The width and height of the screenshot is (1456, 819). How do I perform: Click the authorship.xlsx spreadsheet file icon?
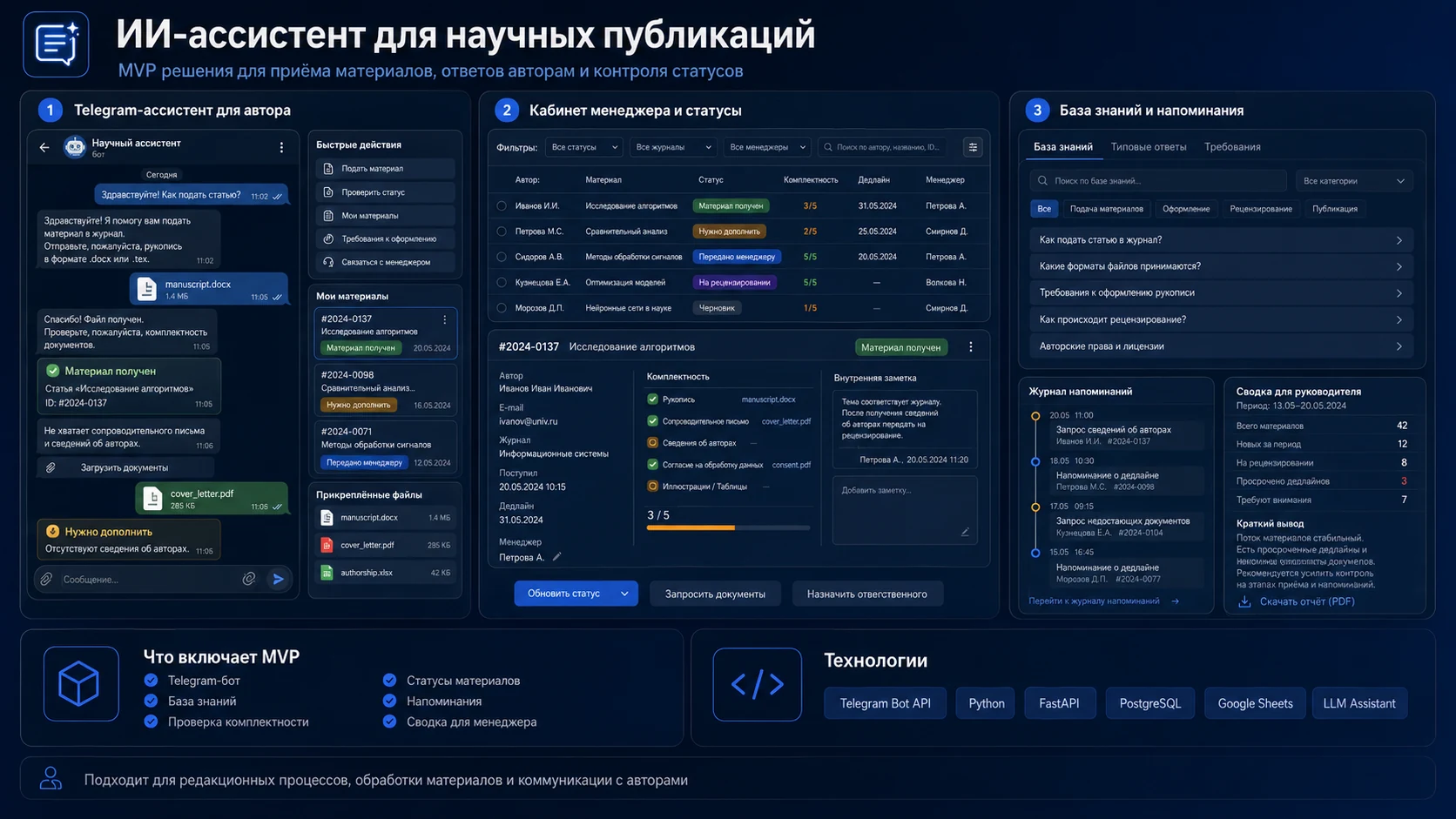[x=327, y=573]
